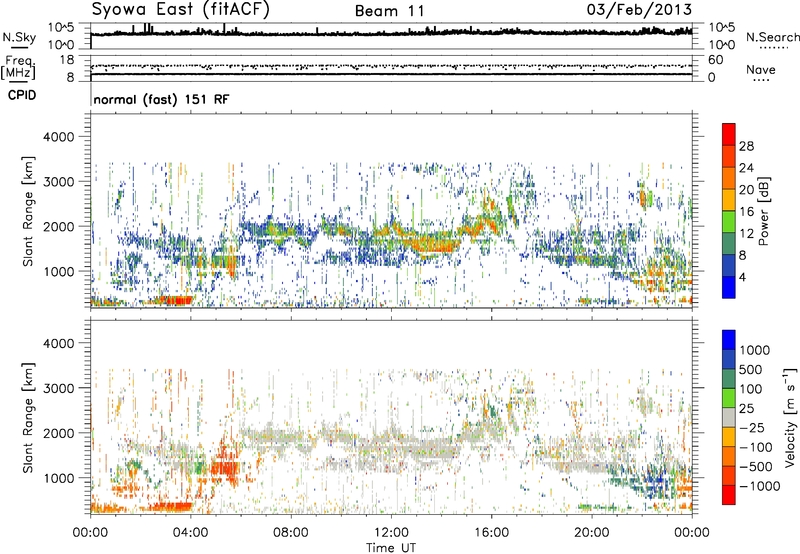The height and width of the screenshot is (554, 800).
Task: Pick the orange 20–24 dB Power colorbar segment
Action: pos(729,179)
